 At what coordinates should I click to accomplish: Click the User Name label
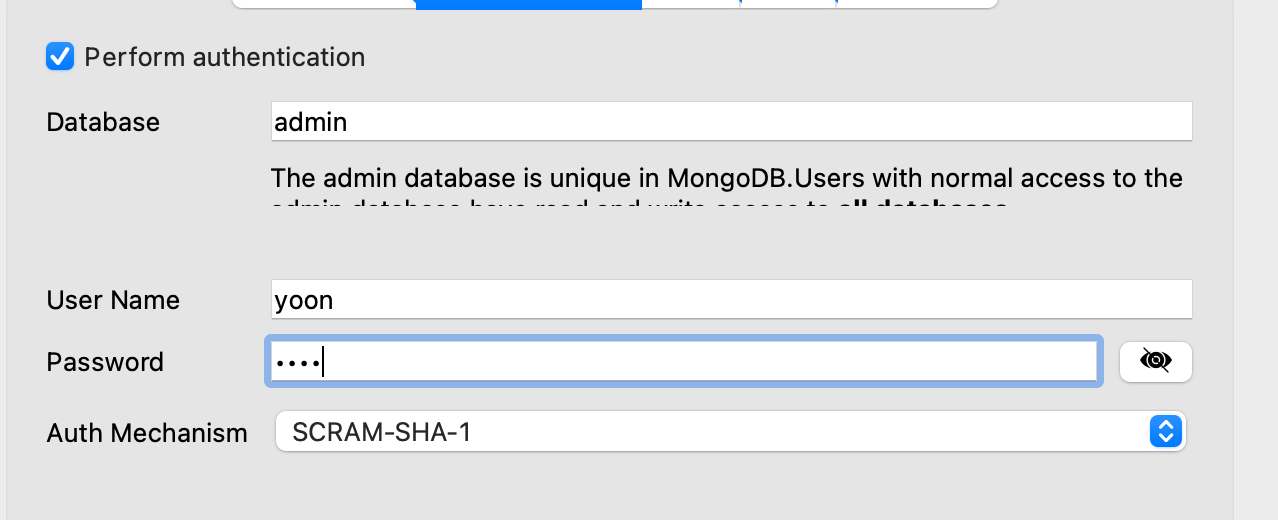point(113,300)
